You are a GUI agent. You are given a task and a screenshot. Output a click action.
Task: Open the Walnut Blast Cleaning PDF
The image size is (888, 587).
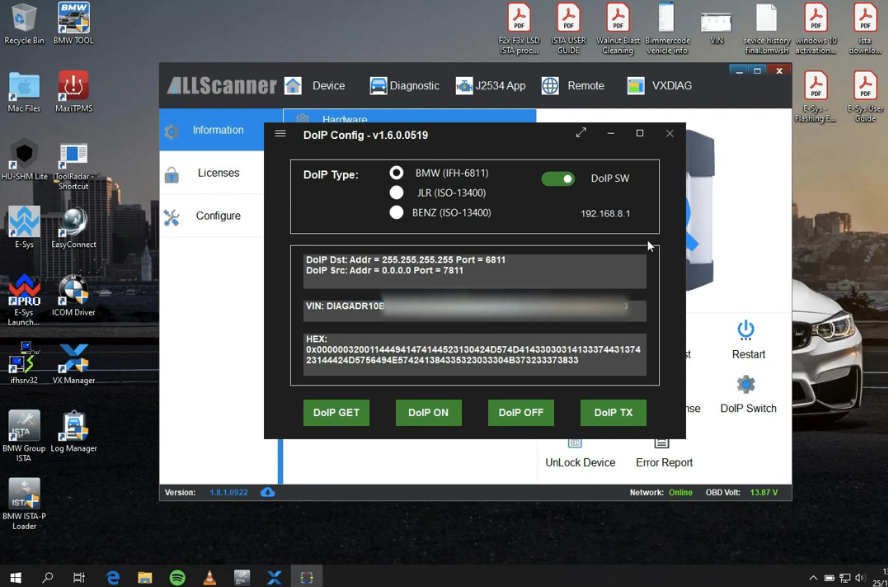click(x=618, y=28)
